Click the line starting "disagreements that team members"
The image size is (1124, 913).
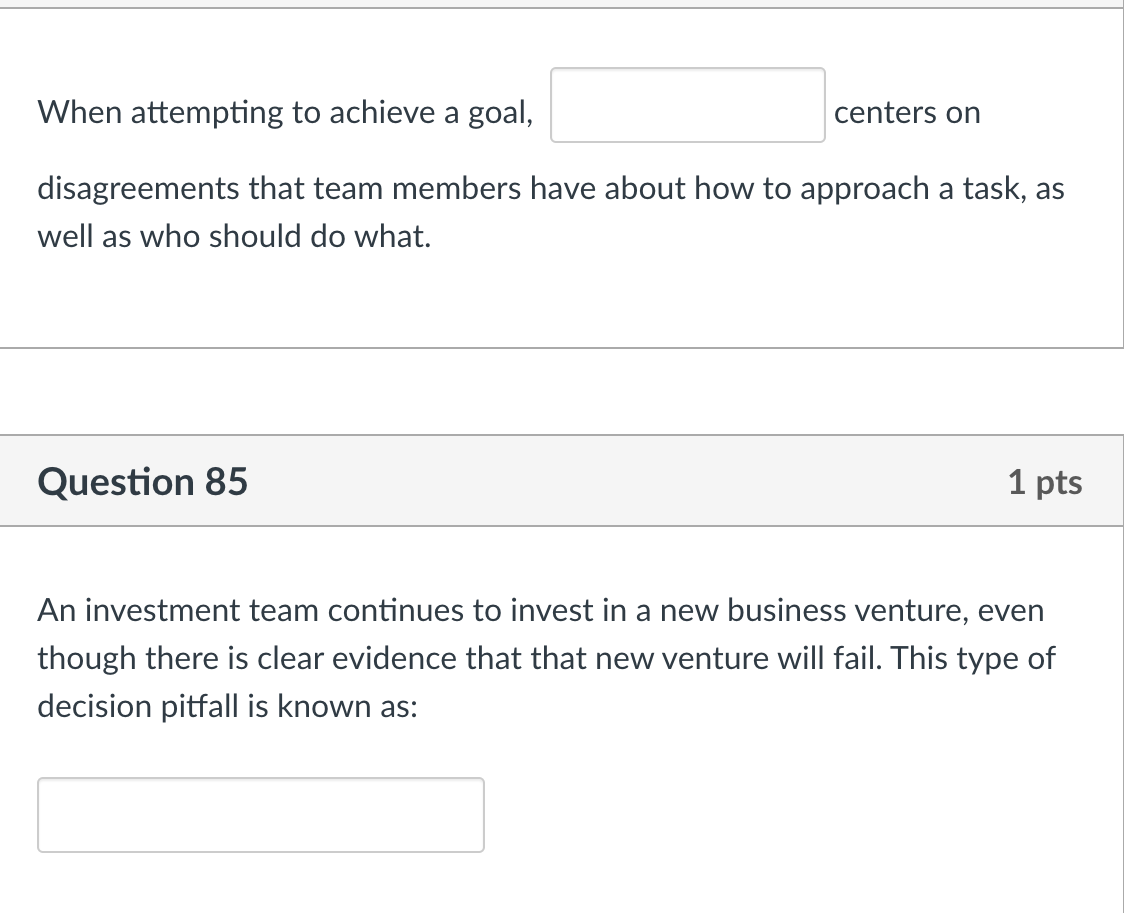(x=550, y=188)
